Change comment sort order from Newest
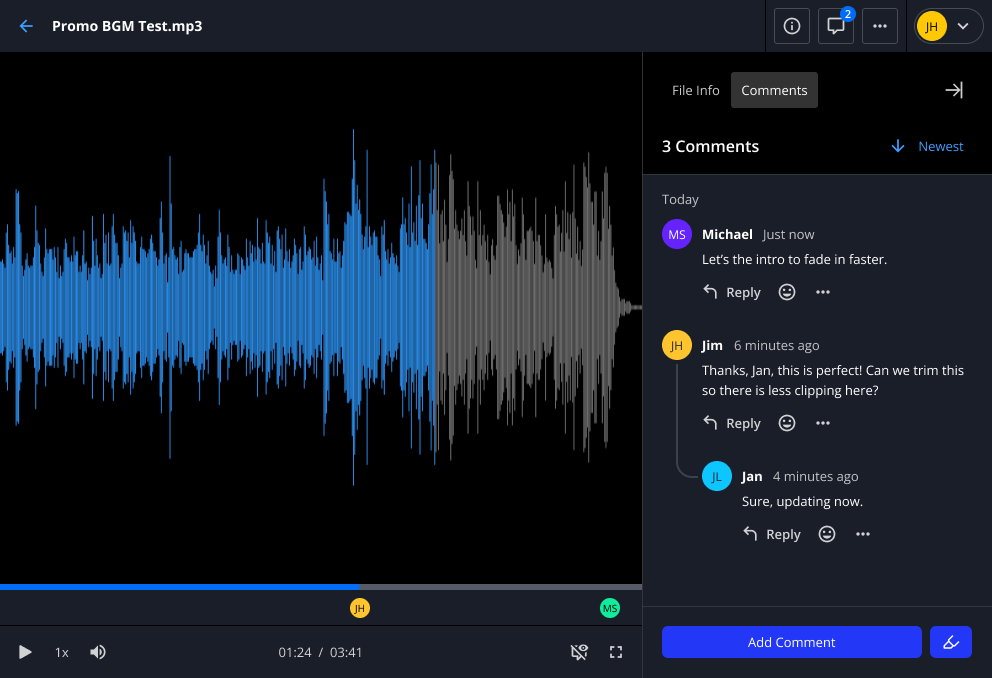 tap(927, 146)
